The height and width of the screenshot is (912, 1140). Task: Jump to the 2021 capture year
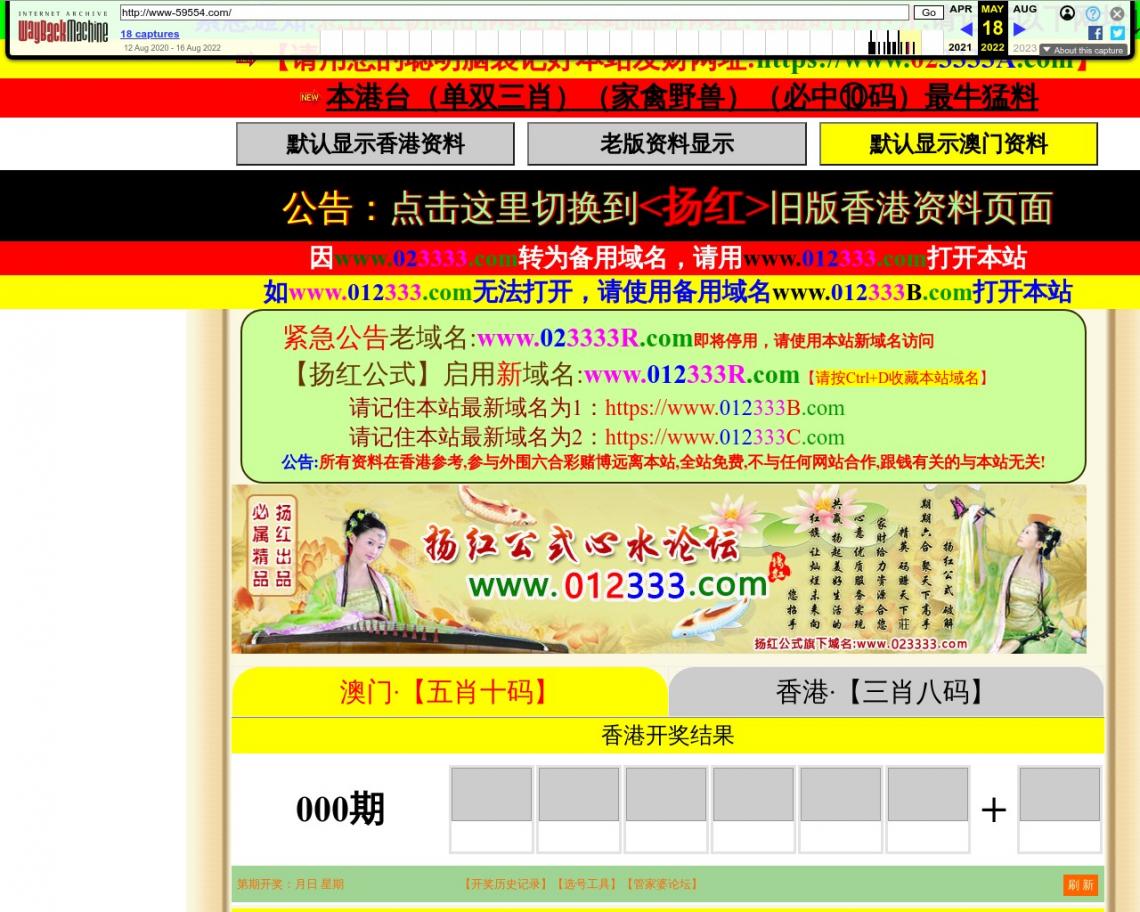960,47
